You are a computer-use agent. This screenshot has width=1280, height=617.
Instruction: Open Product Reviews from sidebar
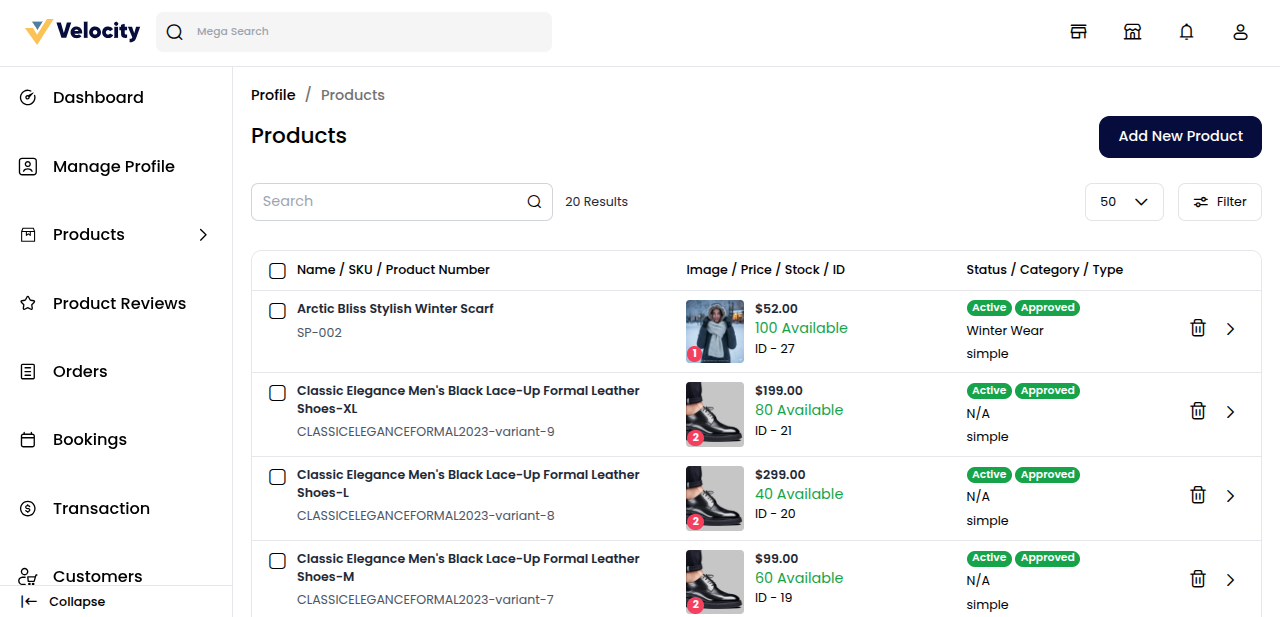[119, 303]
